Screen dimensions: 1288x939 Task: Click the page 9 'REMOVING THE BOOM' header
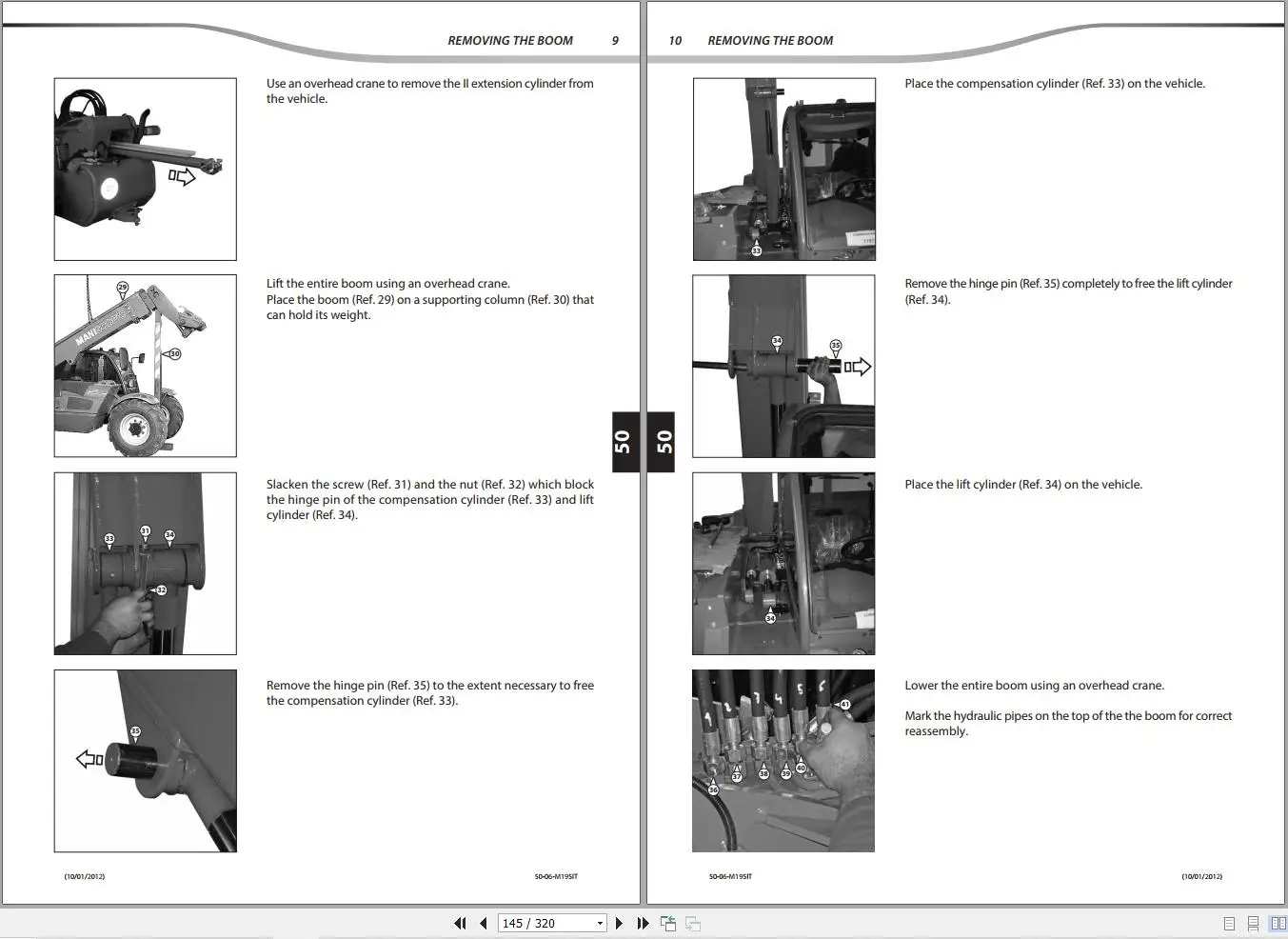point(510,41)
